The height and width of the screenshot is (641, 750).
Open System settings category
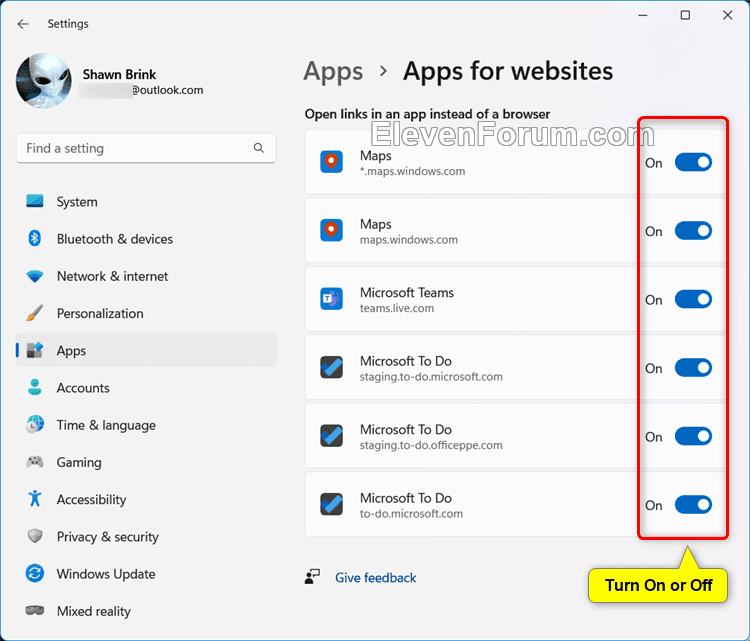pos(146,201)
